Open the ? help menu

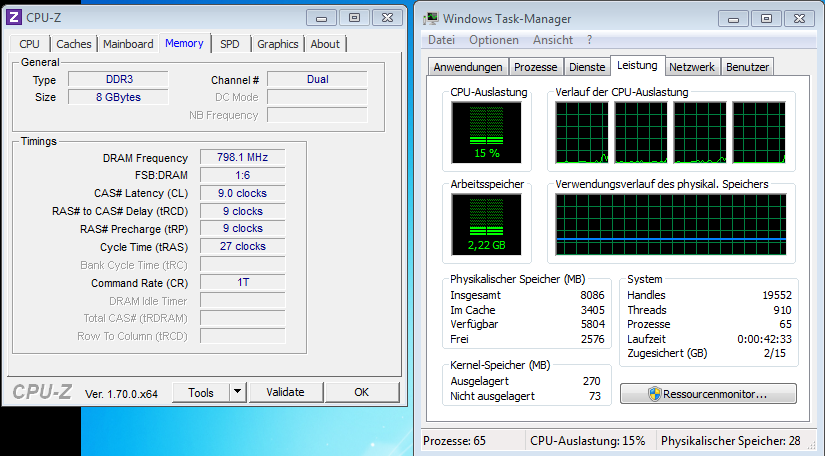coord(589,40)
